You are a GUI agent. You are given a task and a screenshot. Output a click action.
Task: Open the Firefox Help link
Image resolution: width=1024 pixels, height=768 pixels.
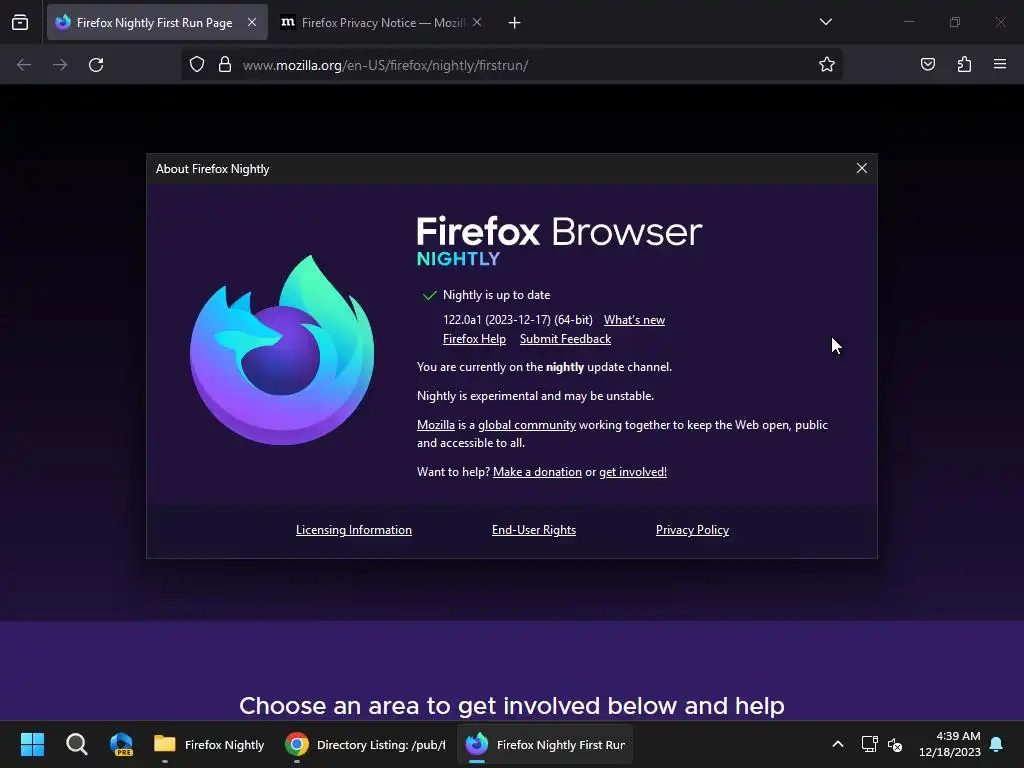coord(474,339)
